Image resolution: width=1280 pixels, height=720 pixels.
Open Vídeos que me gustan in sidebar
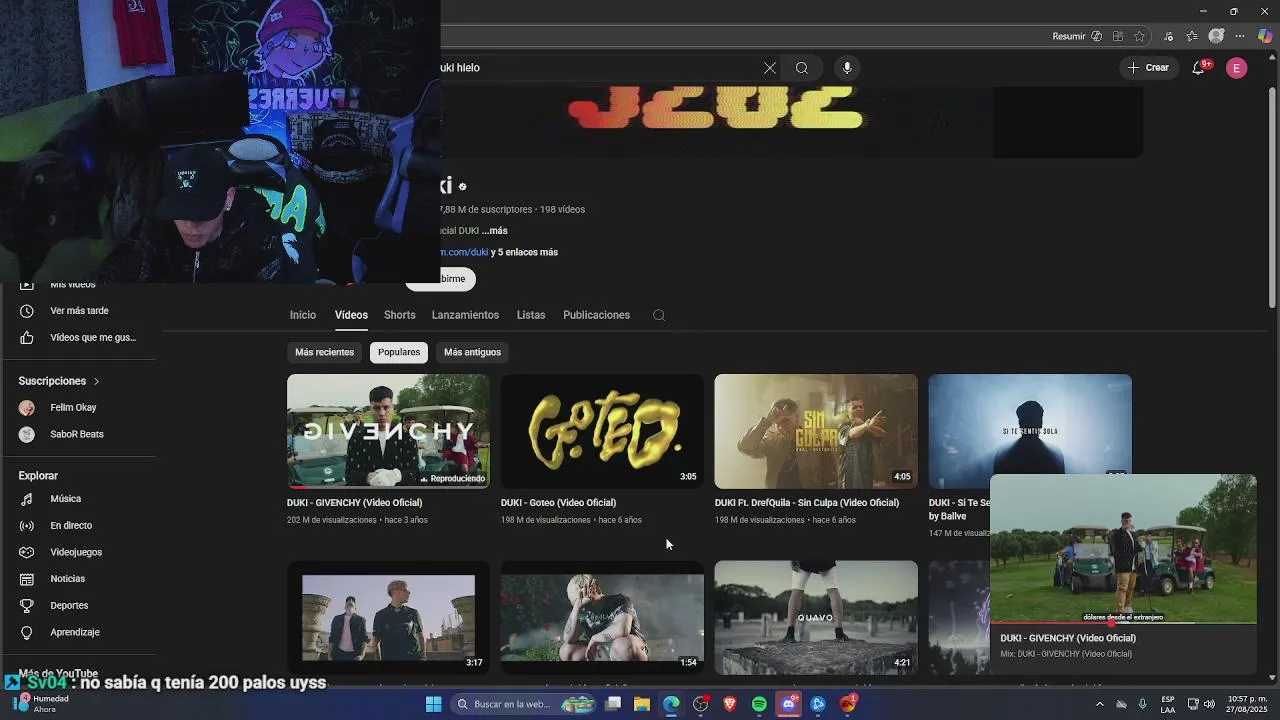(x=78, y=338)
